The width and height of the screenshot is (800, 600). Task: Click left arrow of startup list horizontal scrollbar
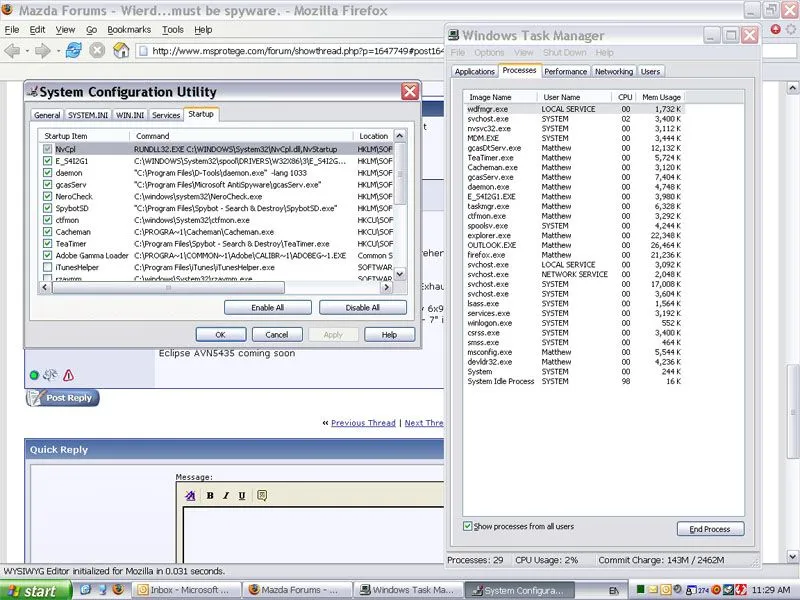click(x=44, y=287)
